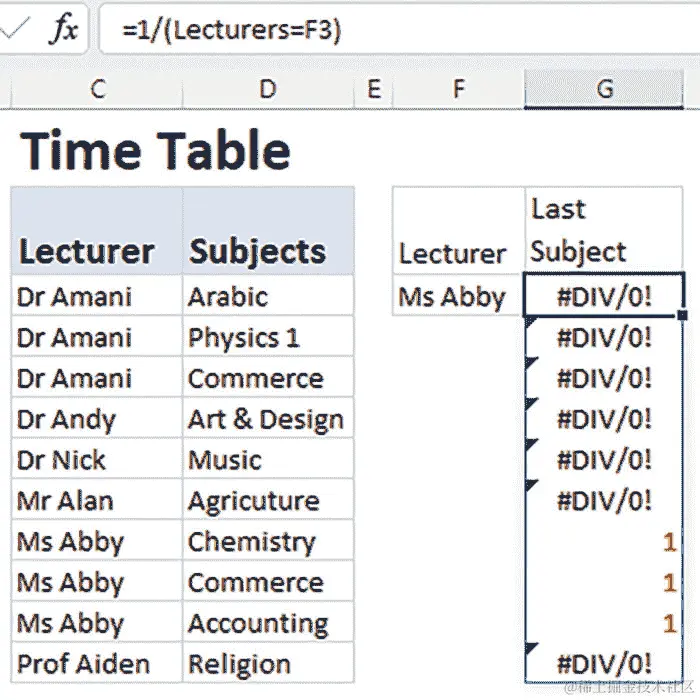Select column C header
Screen dimensions: 700x700
97,89
